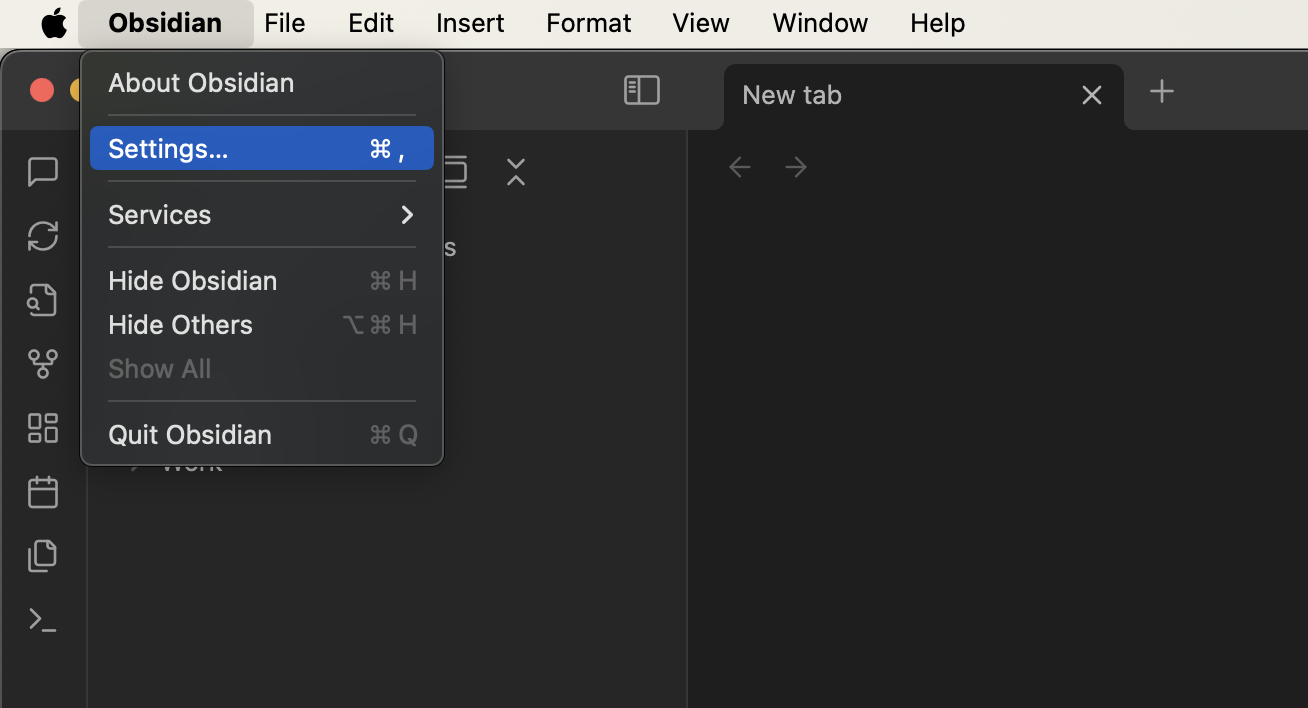The width and height of the screenshot is (1308, 708).
Task: Select Hide Obsidian menu item
Action: tap(262, 280)
